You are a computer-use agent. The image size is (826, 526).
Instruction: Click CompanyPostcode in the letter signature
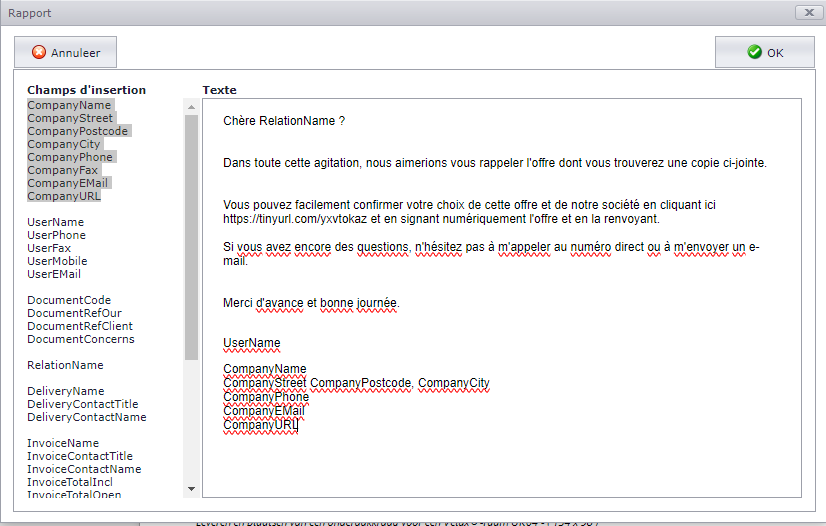(x=361, y=383)
